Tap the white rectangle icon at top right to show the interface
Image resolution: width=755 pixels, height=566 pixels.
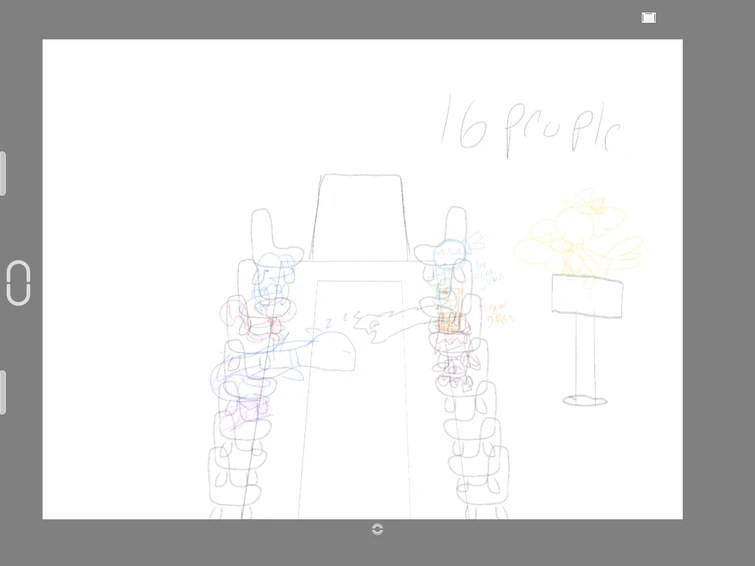click(x=649, y=18)
